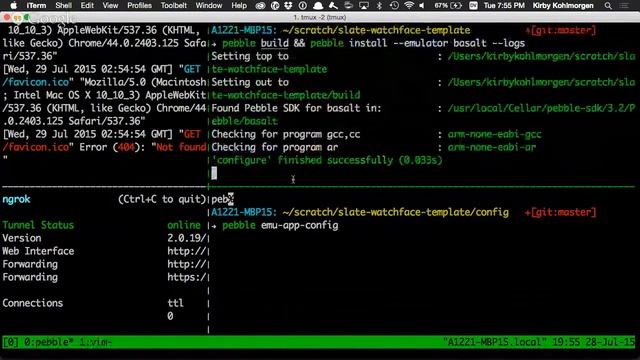Open the iTerm application menu

[x=36, y=5]
